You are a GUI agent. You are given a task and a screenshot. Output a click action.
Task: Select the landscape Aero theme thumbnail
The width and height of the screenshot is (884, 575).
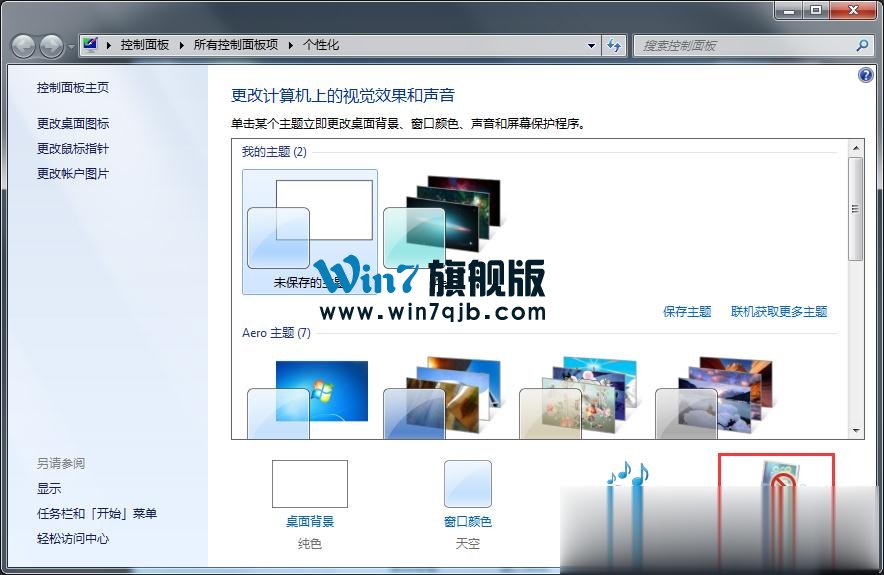tap(714, 398)
